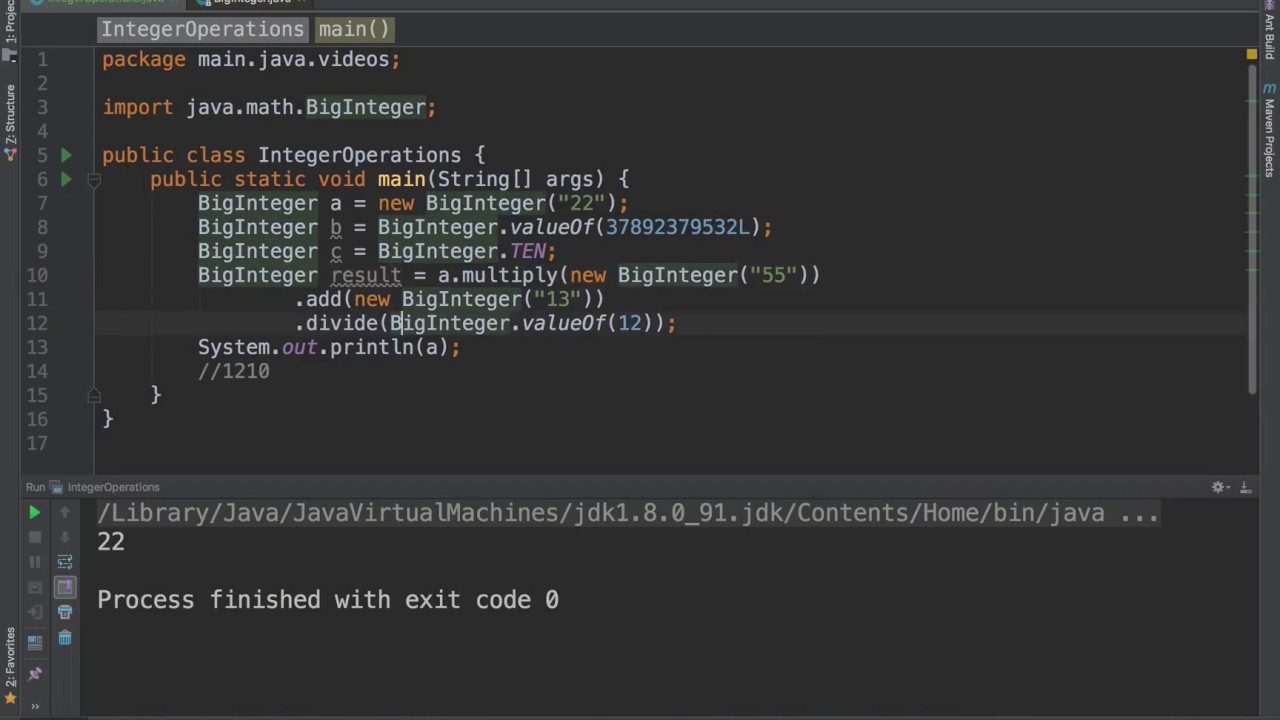Click the yellow error stripe marker
Image resolution: width=1280 pixels, height=720 pixels.
[x=1251, y=55]
